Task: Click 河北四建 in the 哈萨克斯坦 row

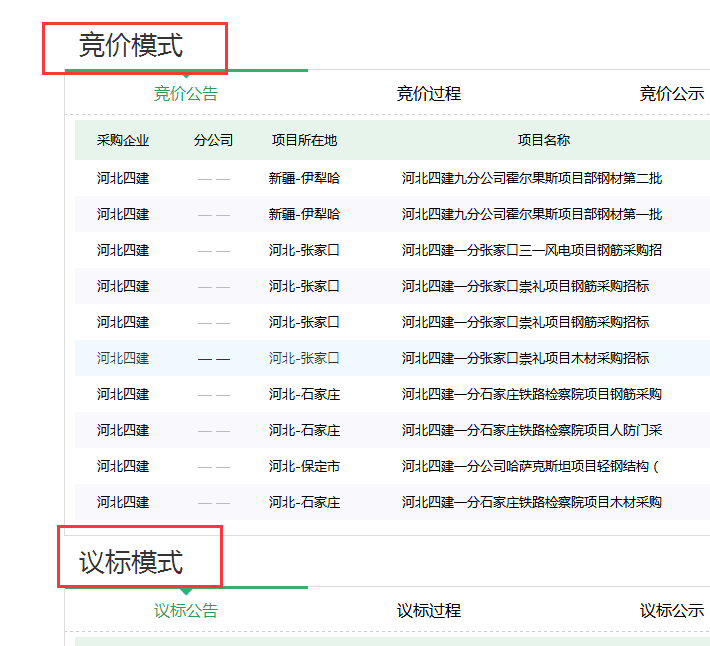Action: tap(123, 466)
